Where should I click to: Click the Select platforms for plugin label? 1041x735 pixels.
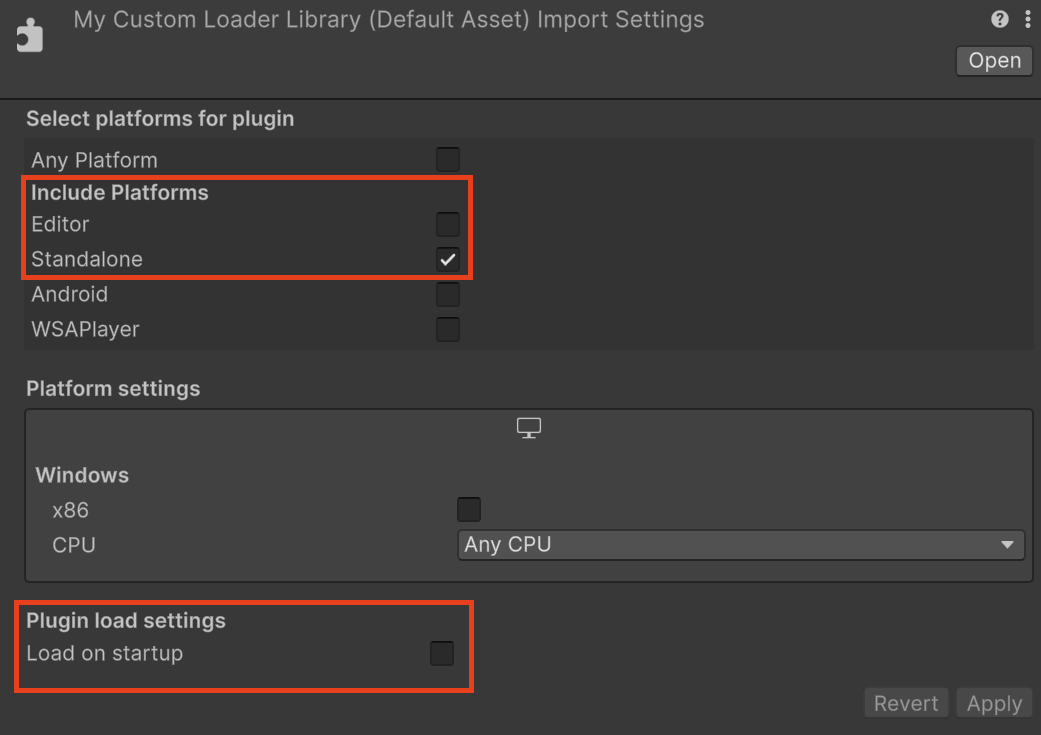pos(160,118)
